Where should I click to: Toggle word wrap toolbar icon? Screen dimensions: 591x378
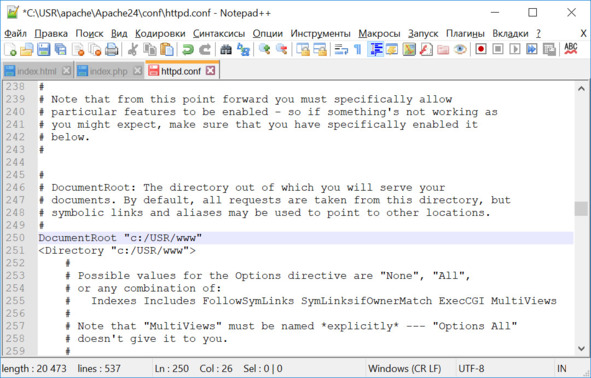pyautogui.click(x=341, y=49)
